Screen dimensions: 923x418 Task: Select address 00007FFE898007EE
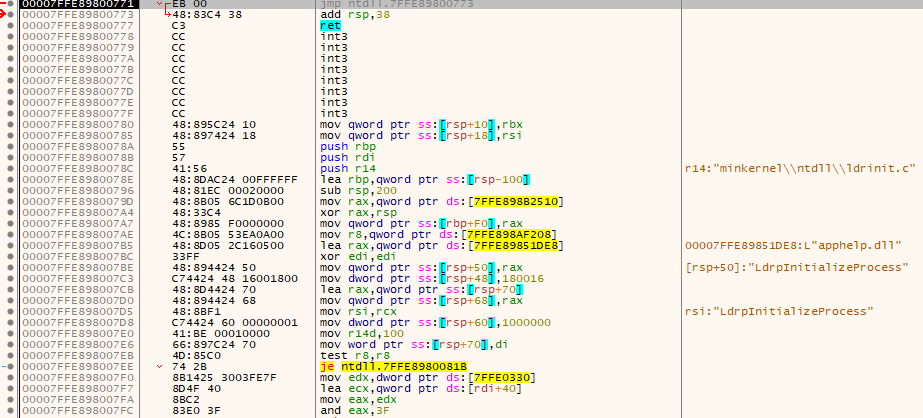(78, 367)
